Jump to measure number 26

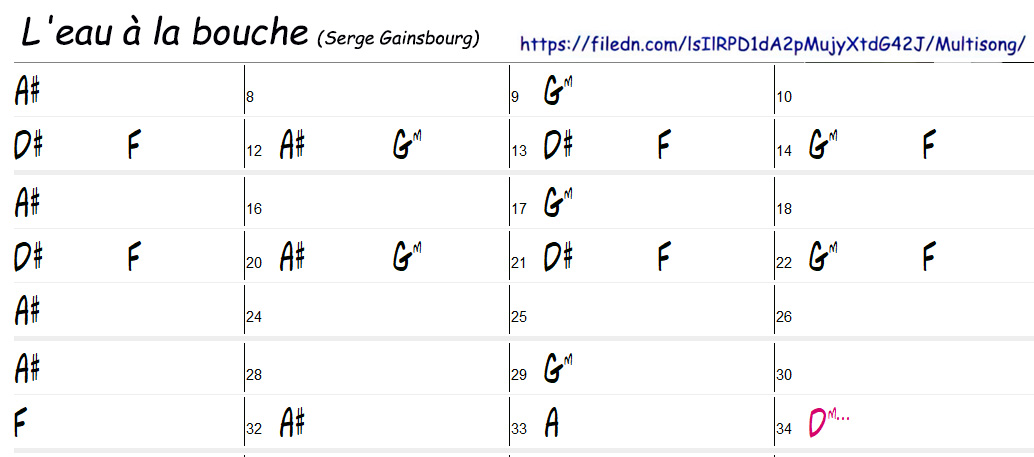784,317
